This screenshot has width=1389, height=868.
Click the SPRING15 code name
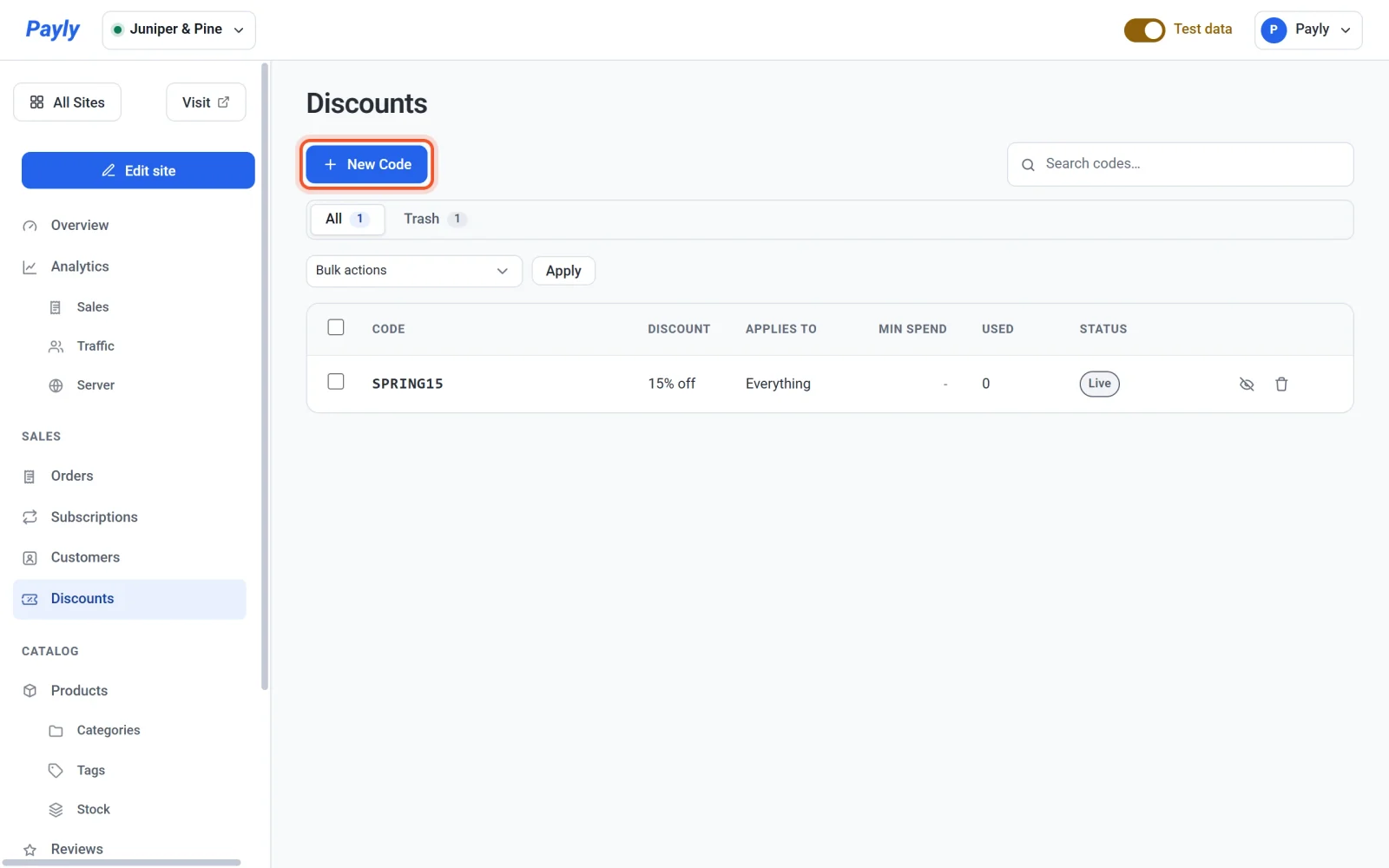pos(407,384)
